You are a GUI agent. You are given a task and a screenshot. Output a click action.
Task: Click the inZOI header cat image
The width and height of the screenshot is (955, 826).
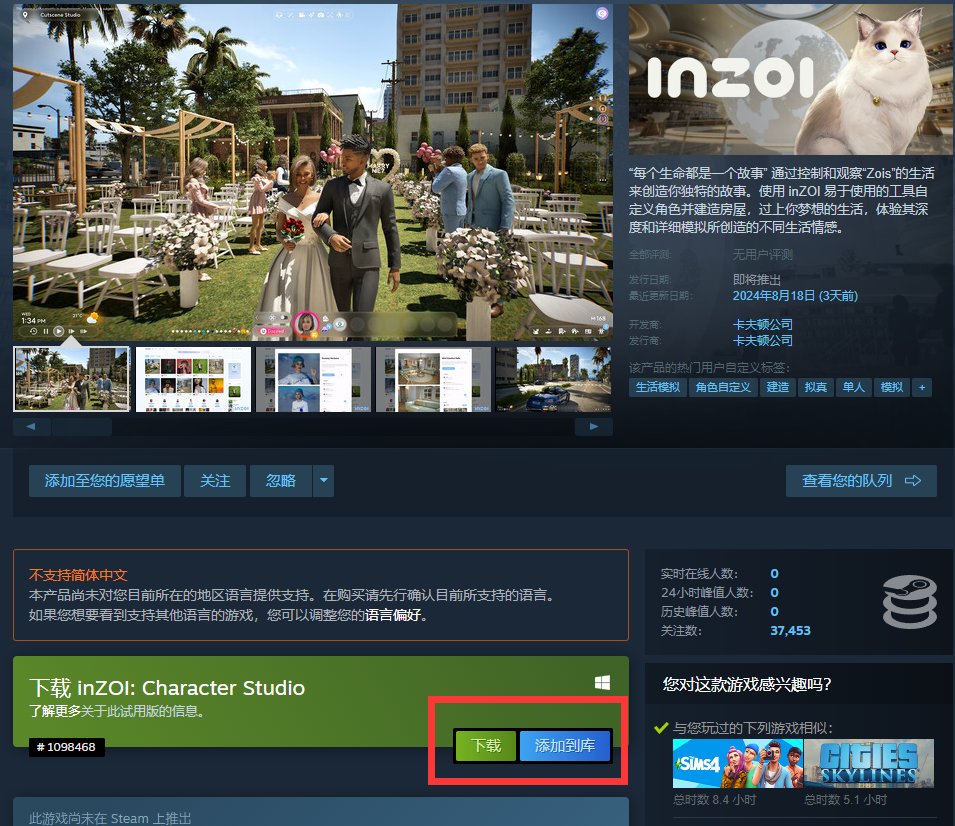click(x=791, y=79)
